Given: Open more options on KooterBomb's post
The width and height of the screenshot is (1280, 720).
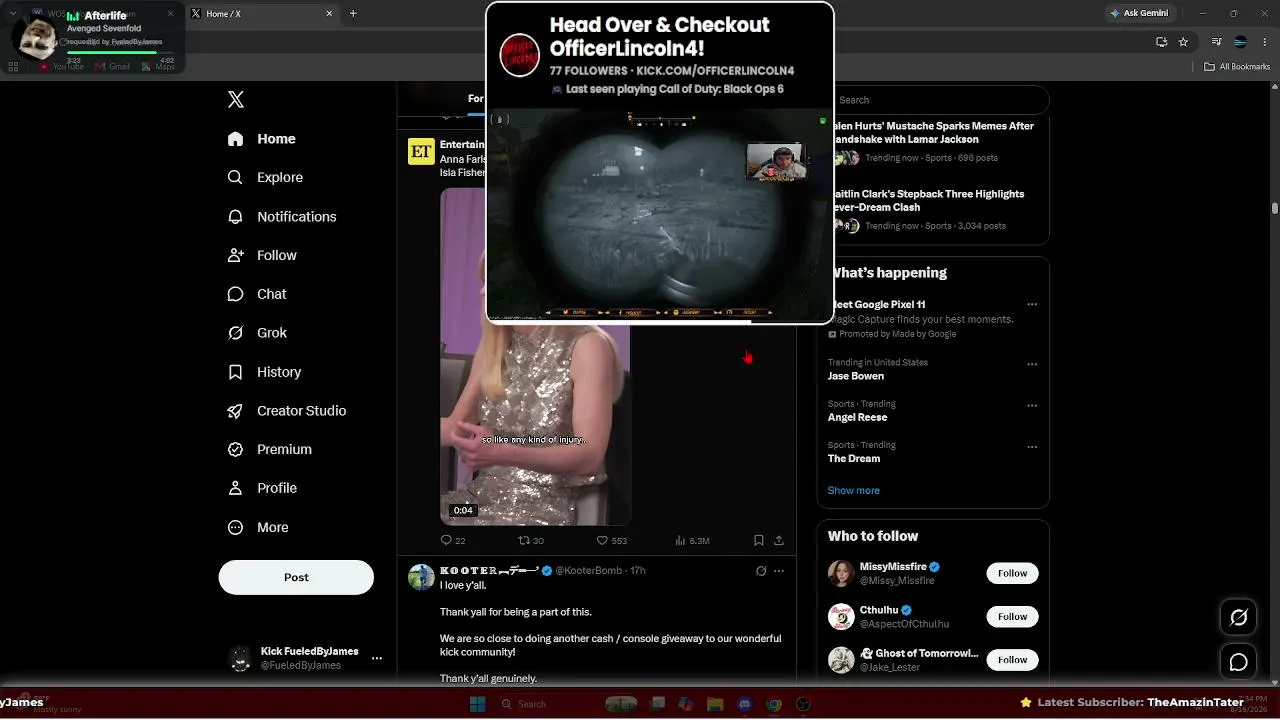Looking at the screenshot, I should [779, 571].
